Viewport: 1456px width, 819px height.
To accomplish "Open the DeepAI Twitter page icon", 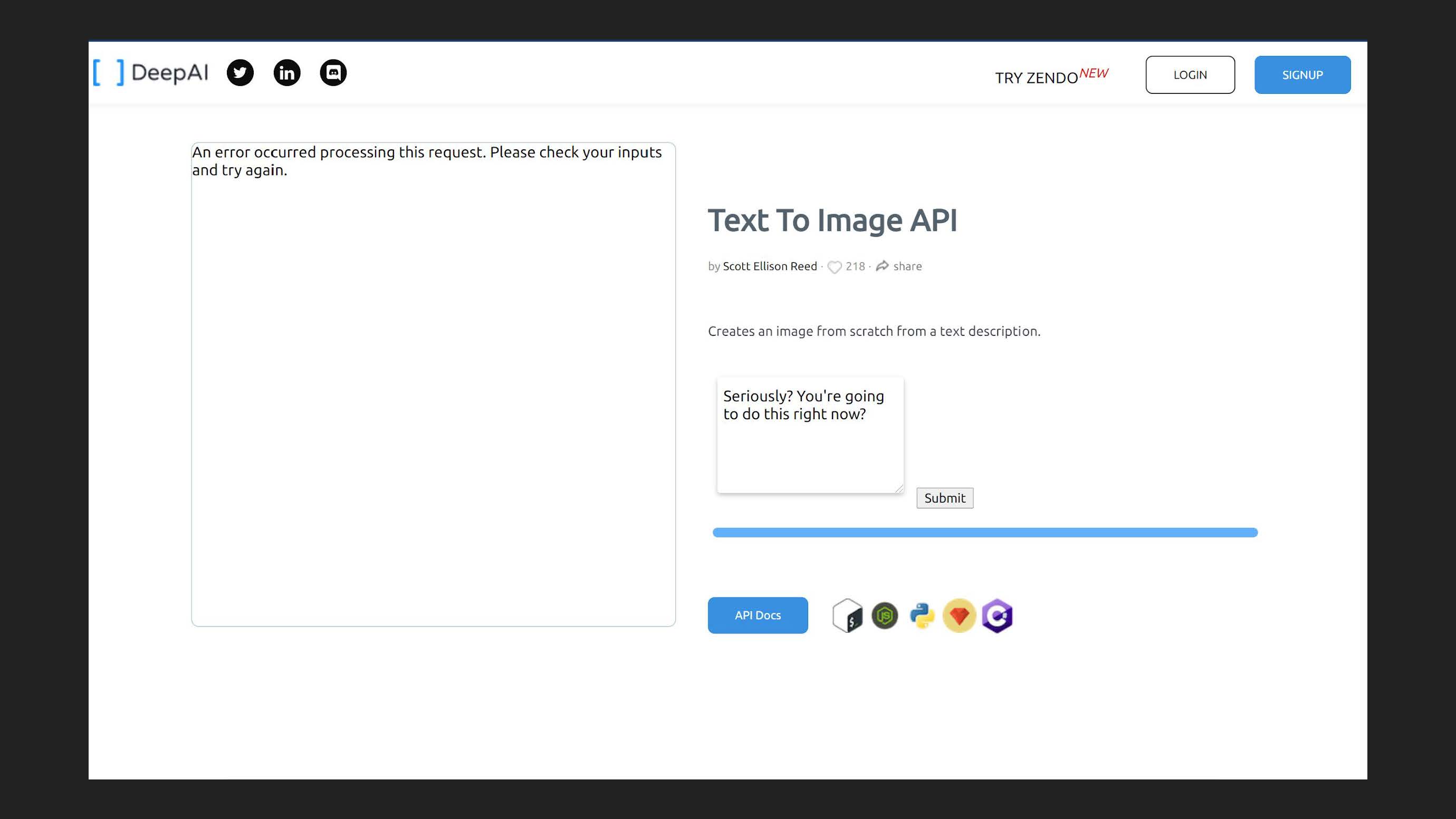I will tap(240, 73).
